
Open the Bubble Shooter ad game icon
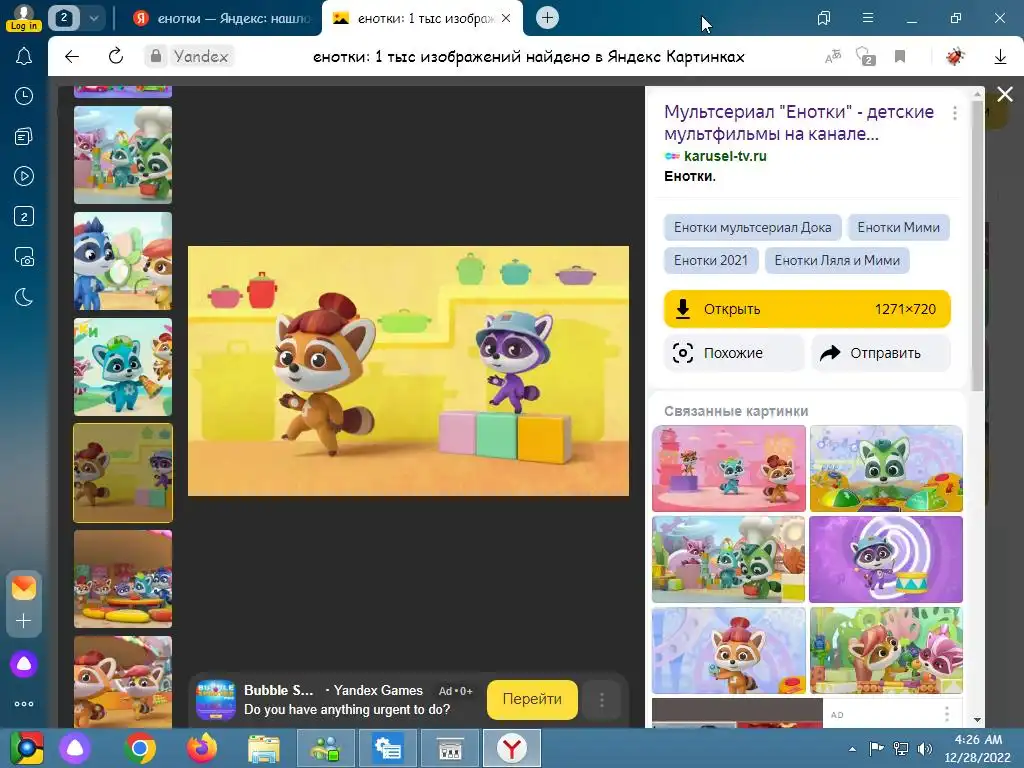216,699
